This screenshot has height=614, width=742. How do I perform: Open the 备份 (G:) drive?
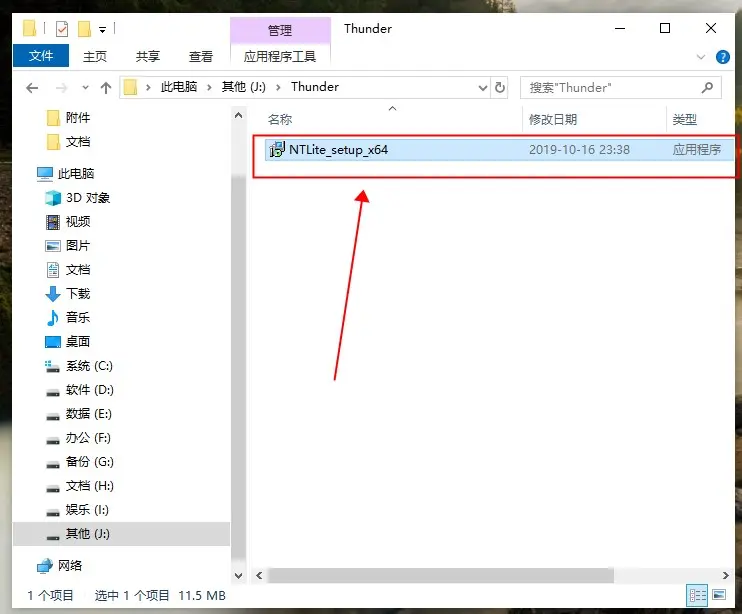pyautogui.click(x=80, y=462)
